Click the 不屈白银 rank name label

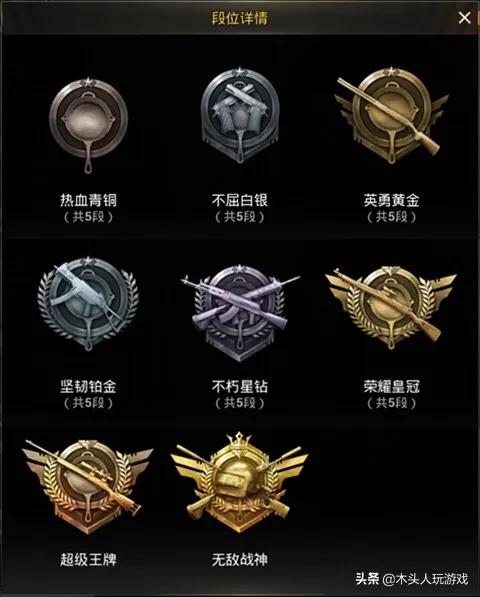[x=239, y=200]
